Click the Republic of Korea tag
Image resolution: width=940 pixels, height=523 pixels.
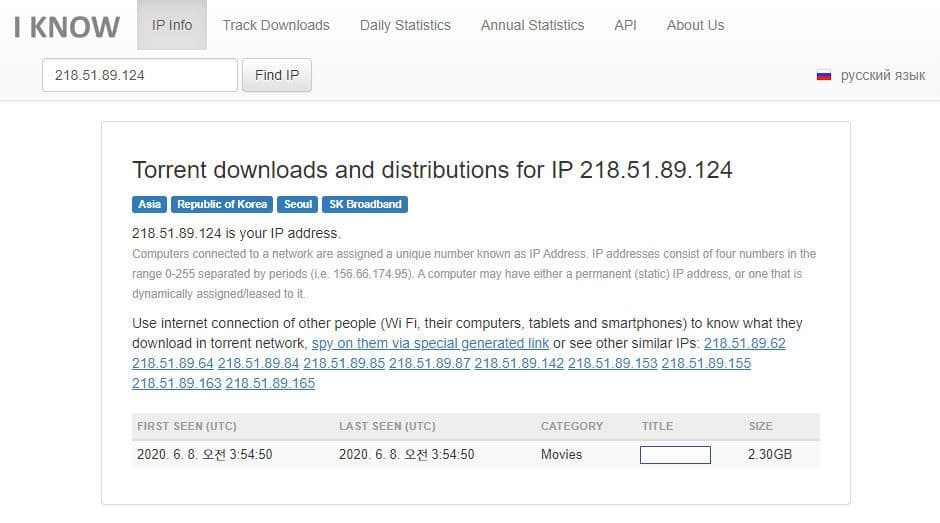(222, 205)
